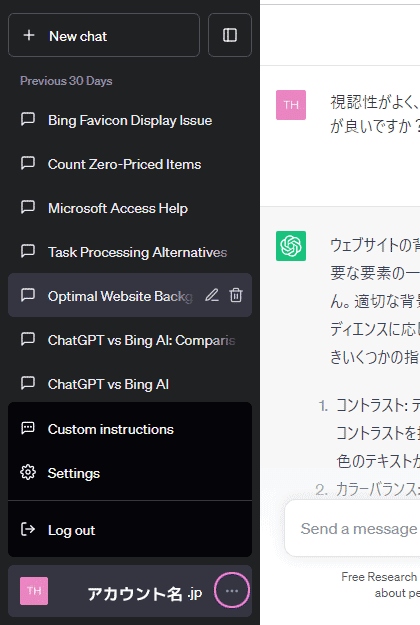Click chat bubble icon beside ChatGPT vs Bing AI: Comparis

tap(28, 339)
